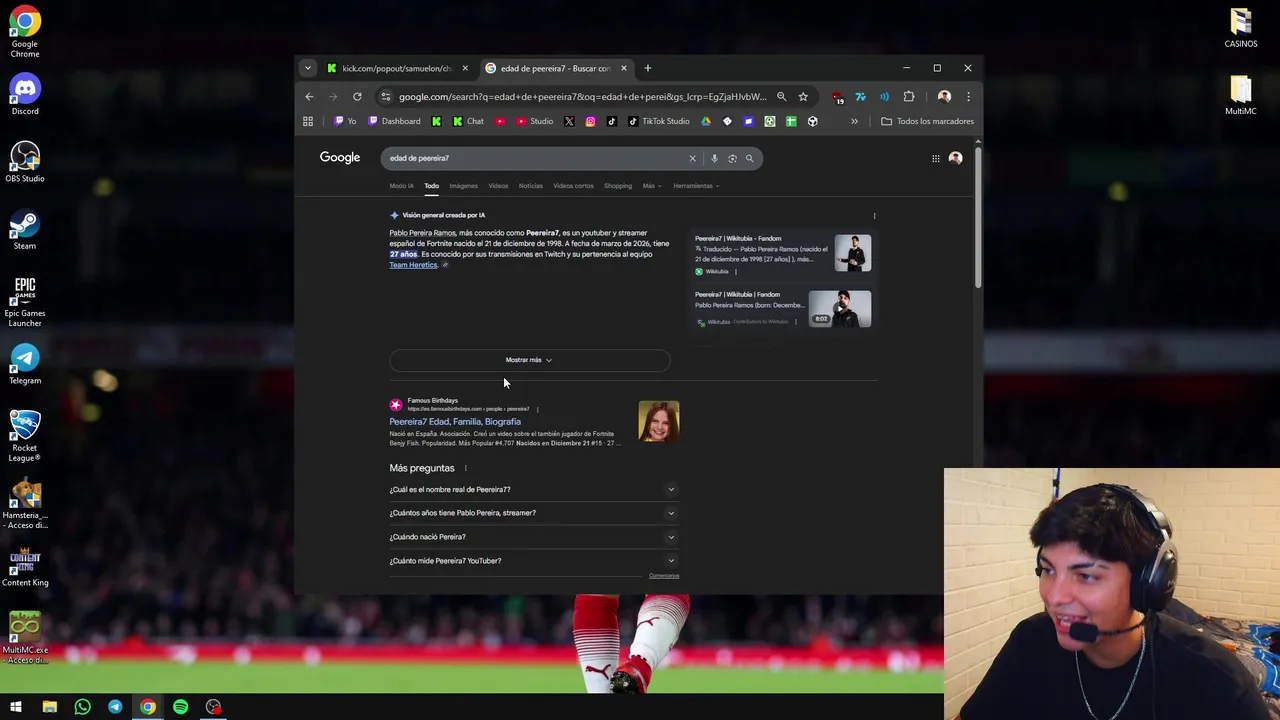Open Google Chrome desktop shortcut
1280x720 pixels.
point(25,30)
